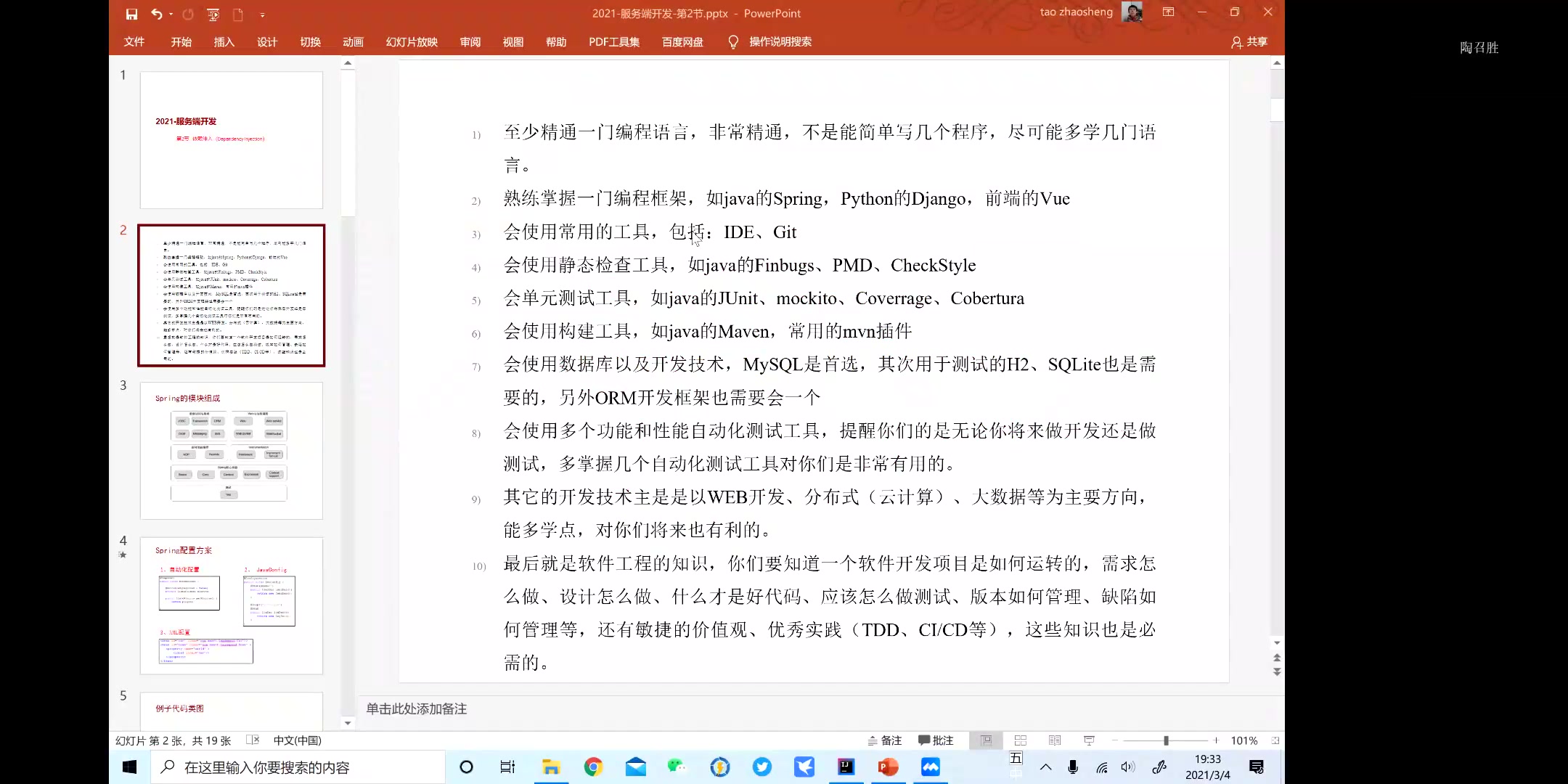The image size is (1568, 784).
Task: Select slide 2 thumbnail in the panel
Action: [x=232, y=295]
